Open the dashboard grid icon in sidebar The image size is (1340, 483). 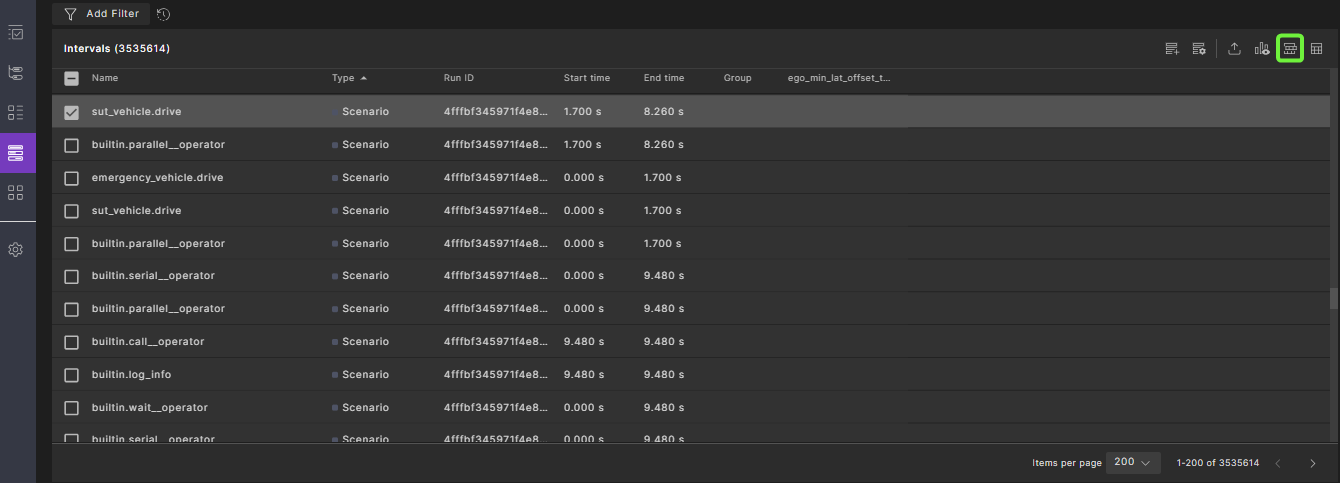(16, 191)
